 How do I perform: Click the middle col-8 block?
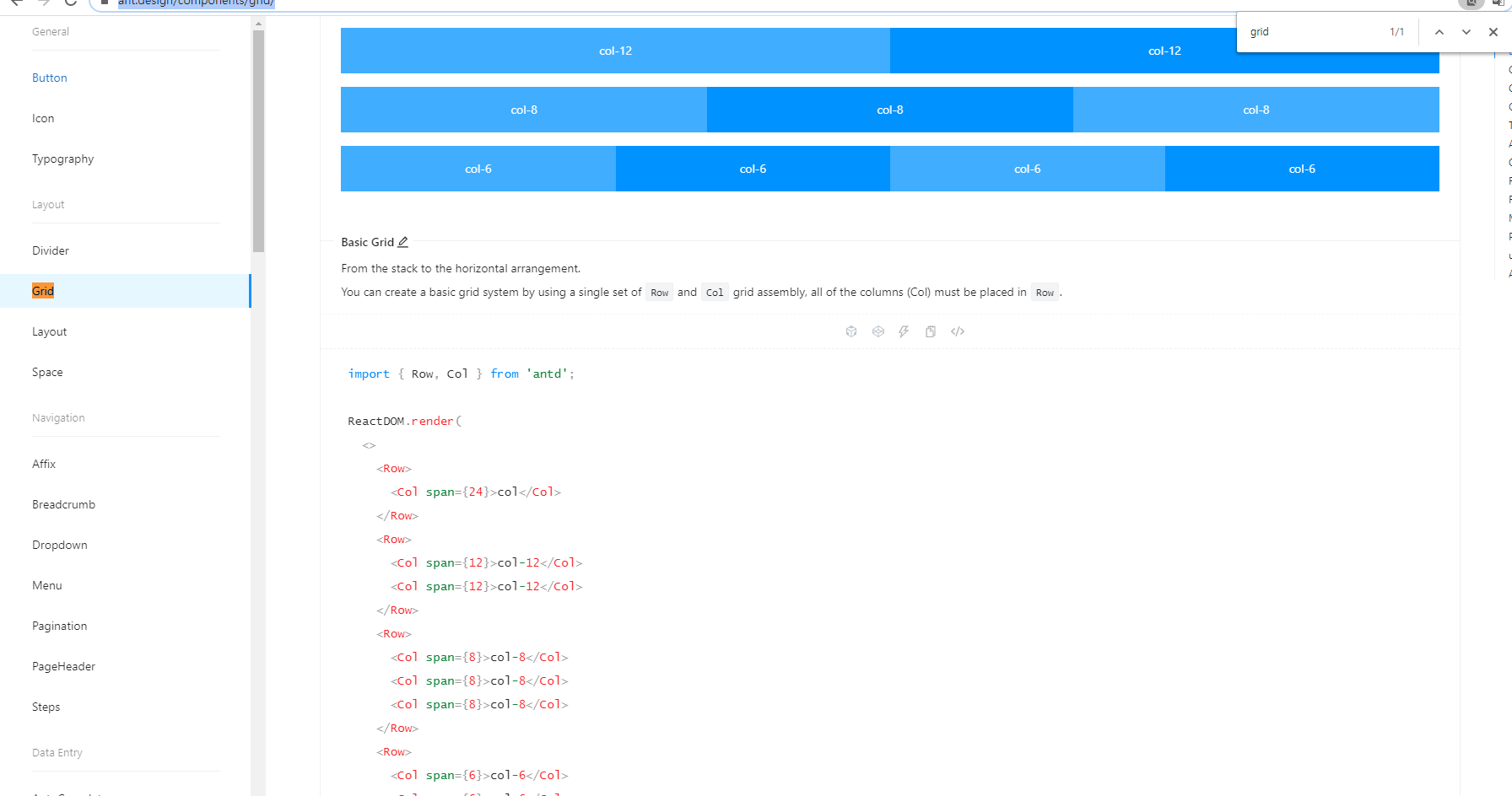pos(890,110)
